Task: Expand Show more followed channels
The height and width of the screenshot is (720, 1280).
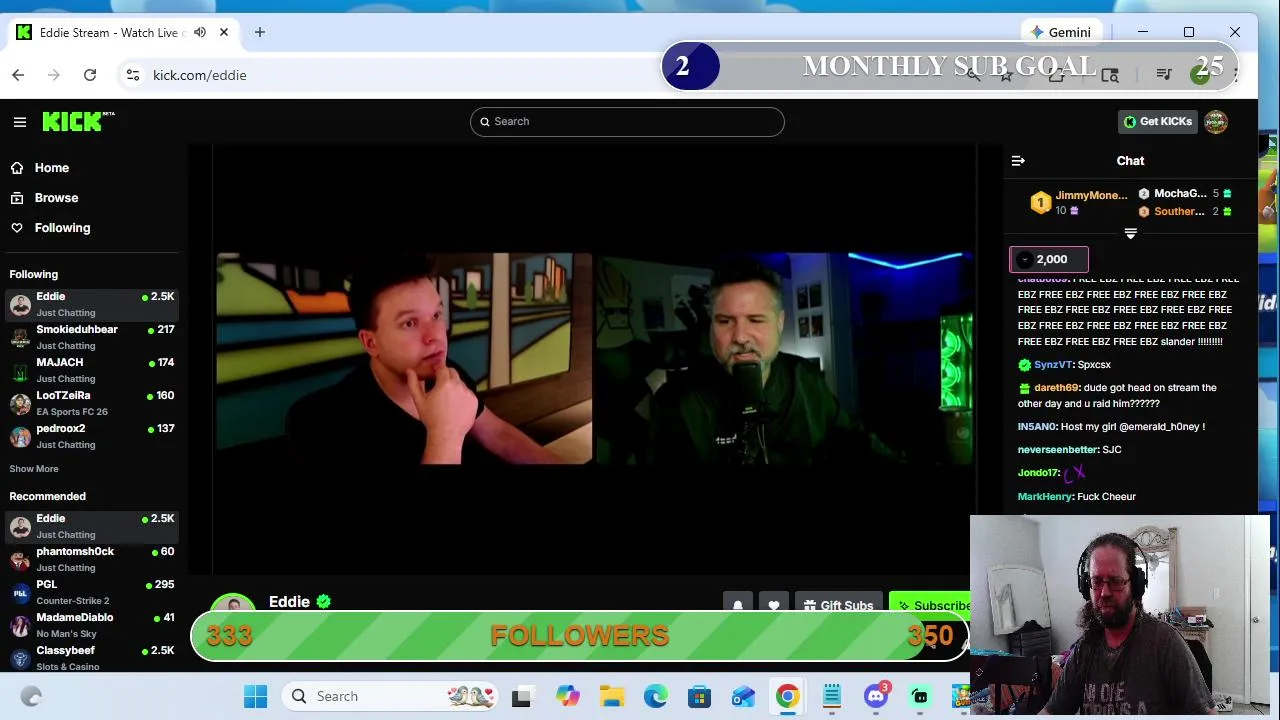Action: click(x=34, y=469)
